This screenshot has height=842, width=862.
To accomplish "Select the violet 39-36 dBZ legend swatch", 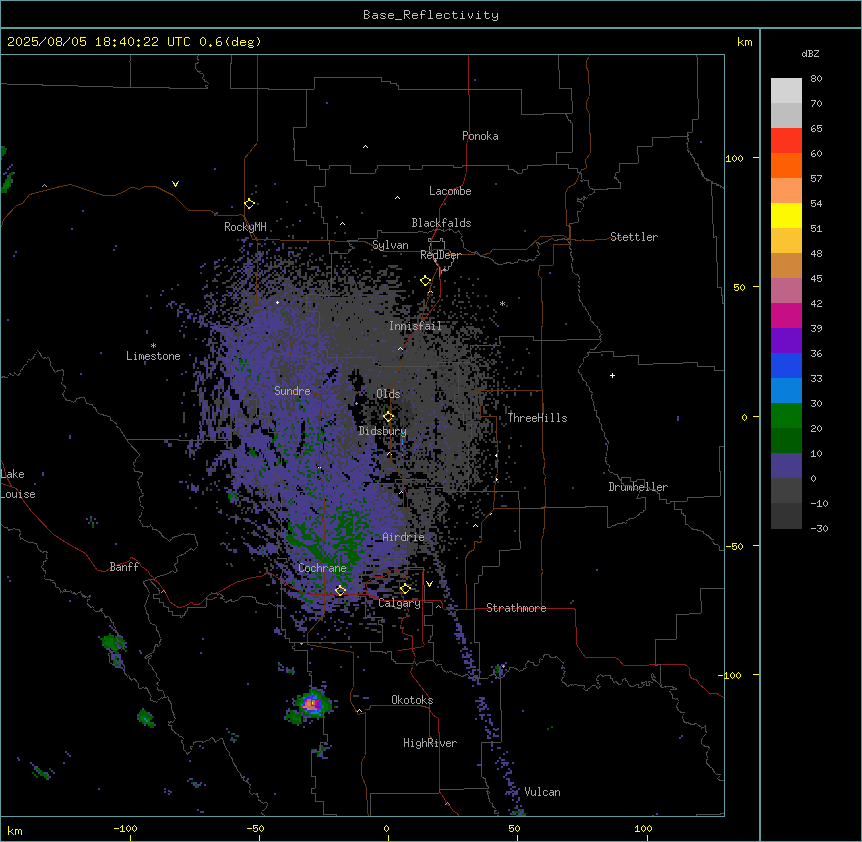I will coord(786,341).
